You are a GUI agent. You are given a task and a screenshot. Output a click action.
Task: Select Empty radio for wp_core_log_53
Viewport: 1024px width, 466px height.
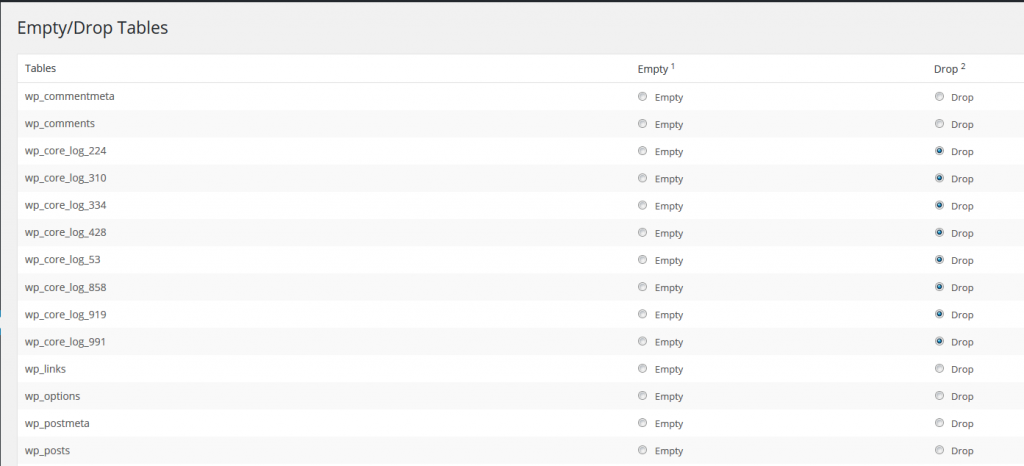click(x=642, y=259)
